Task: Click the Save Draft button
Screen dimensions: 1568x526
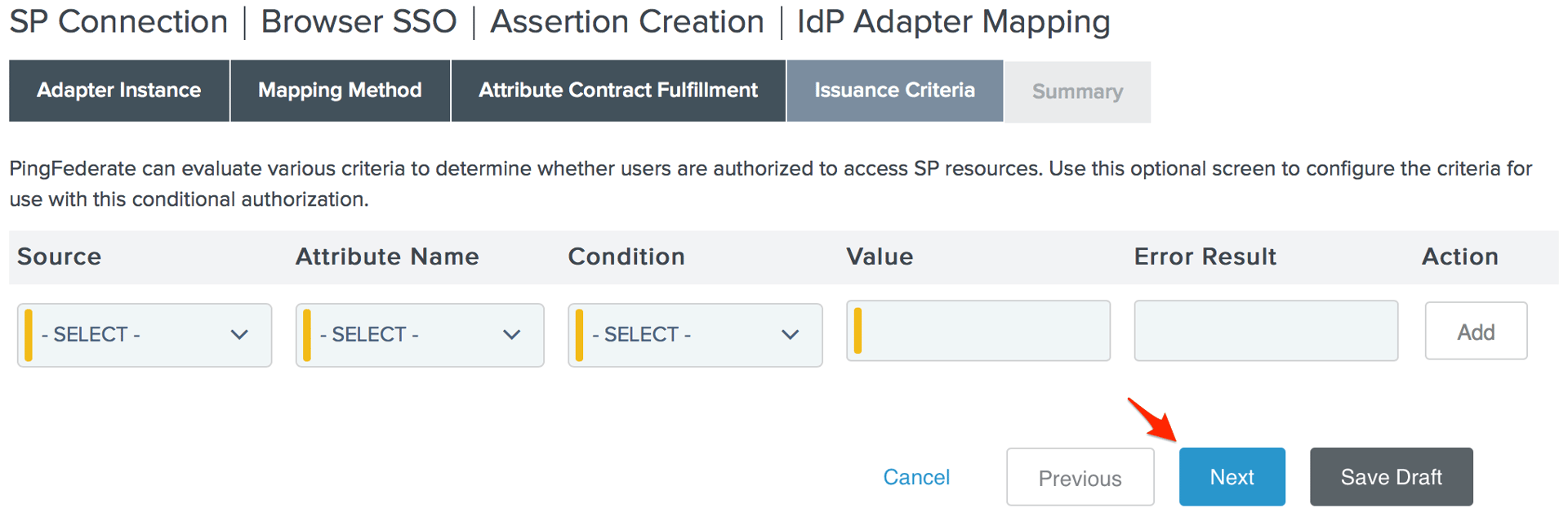Action: (1391, 477)
